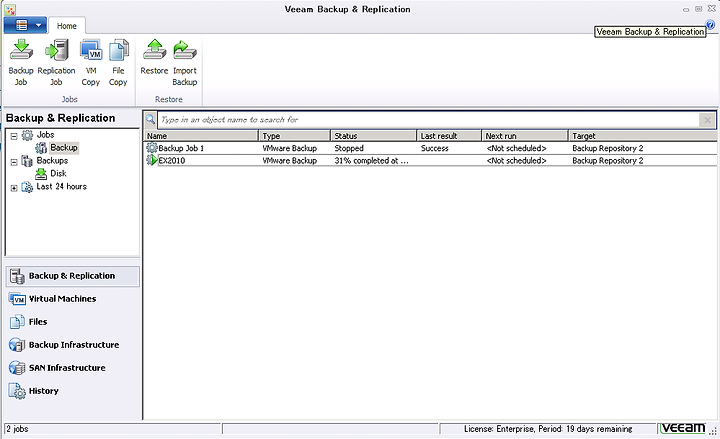Click the Success last result cell
Screen dimensions: 720x439
(x=434, y=148)
